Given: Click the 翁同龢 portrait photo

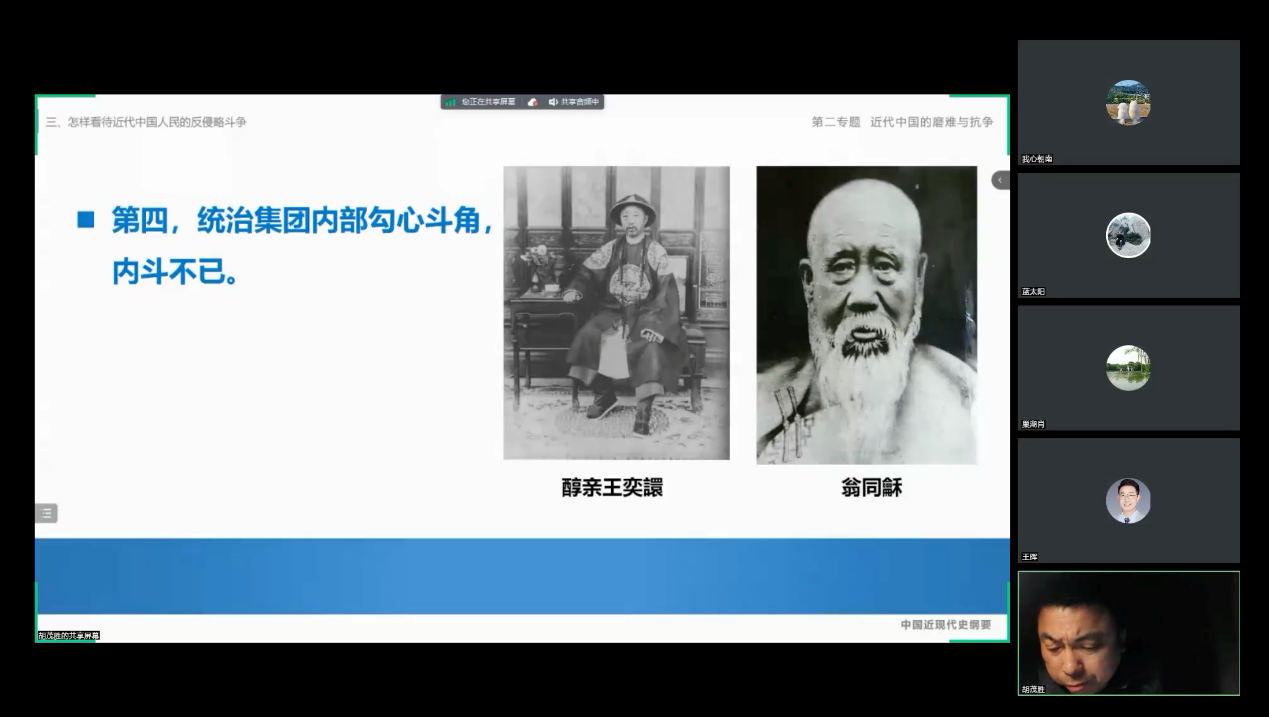Looking at the screenshot, I should pos(866,315).
